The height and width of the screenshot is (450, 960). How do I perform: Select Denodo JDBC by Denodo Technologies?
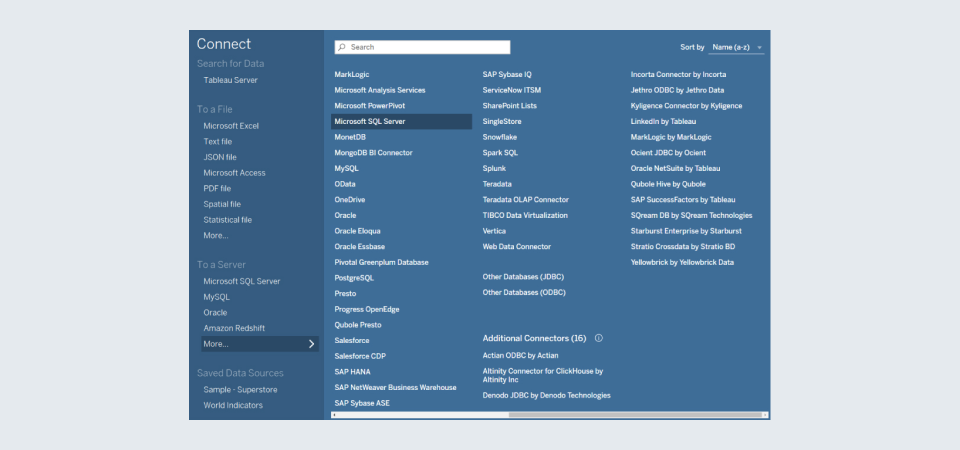pos(547,396)
